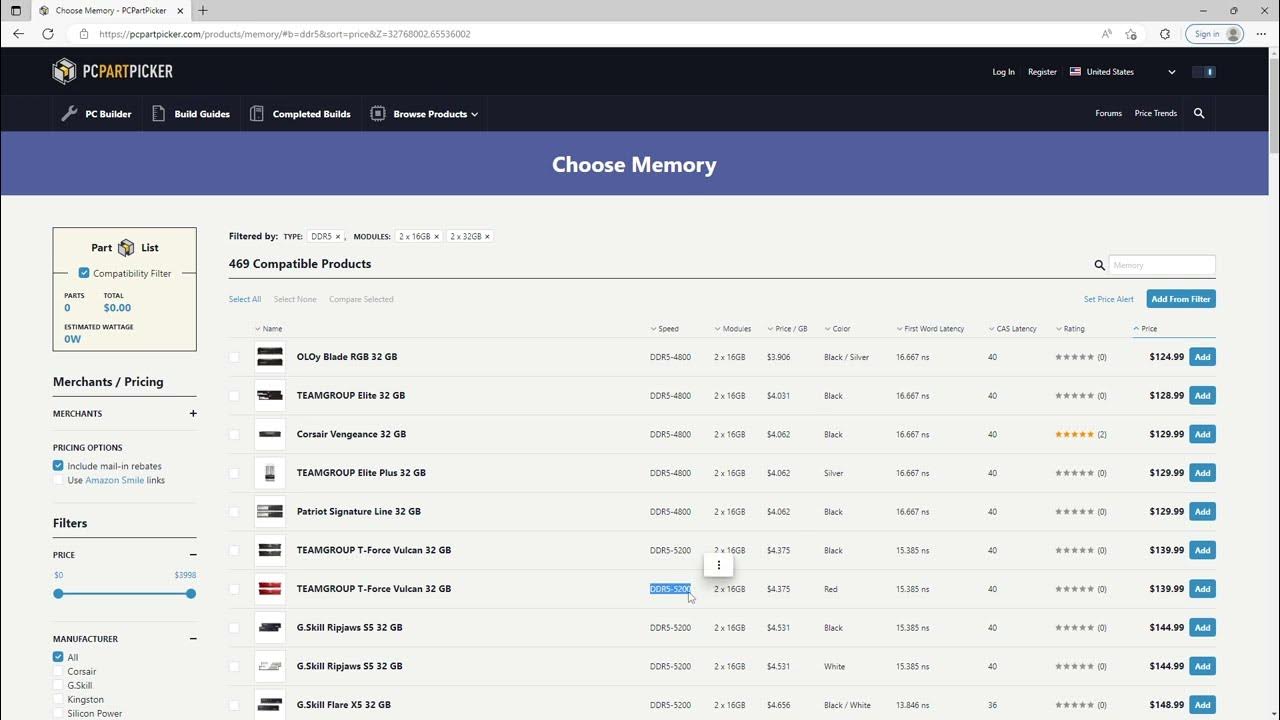Collapse the Manufacturer filter section
The width and height of the screenshot is (1280, 720).
point(193,639)
